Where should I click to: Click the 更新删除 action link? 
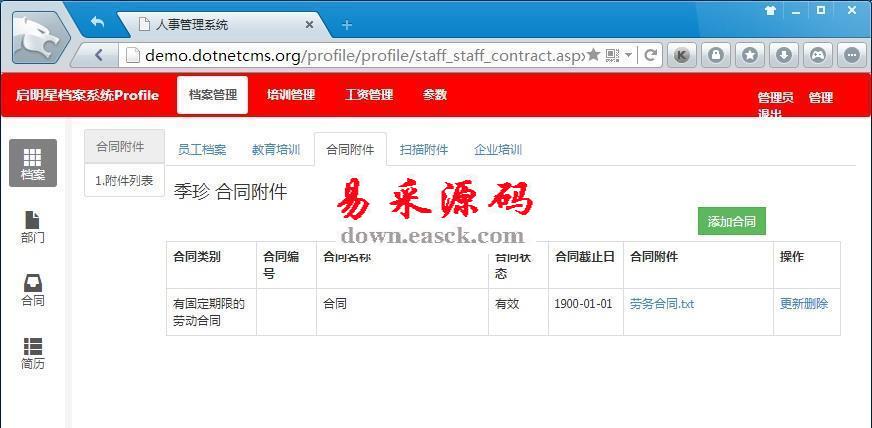point(804,304)
